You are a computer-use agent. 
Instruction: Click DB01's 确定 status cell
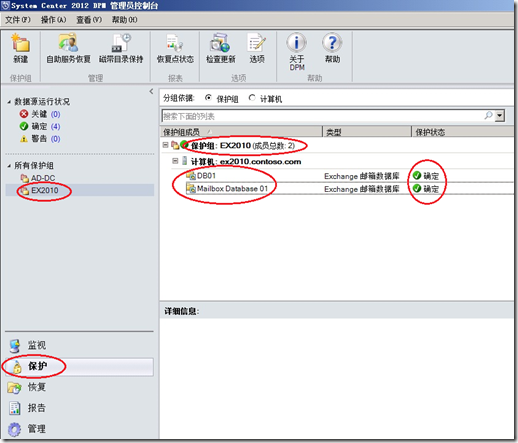426,176
